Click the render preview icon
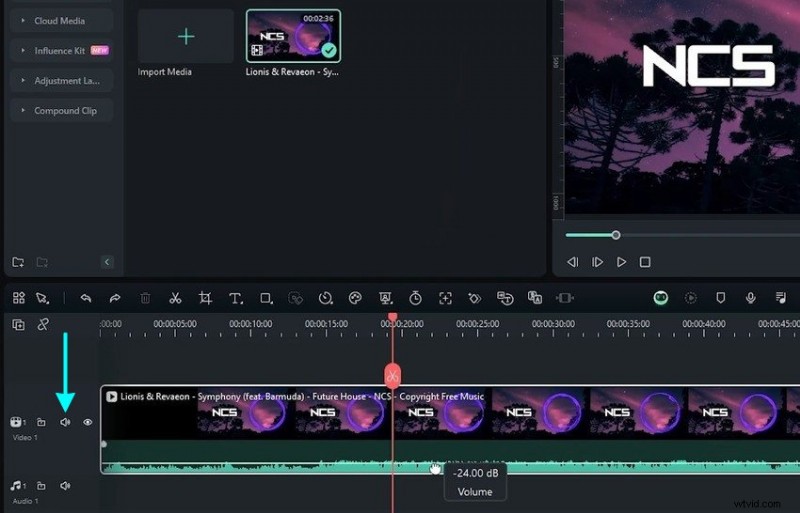Image resolution: width=800 pixels, height=513 pixels. pyautogui.click(x=691, y=298)
